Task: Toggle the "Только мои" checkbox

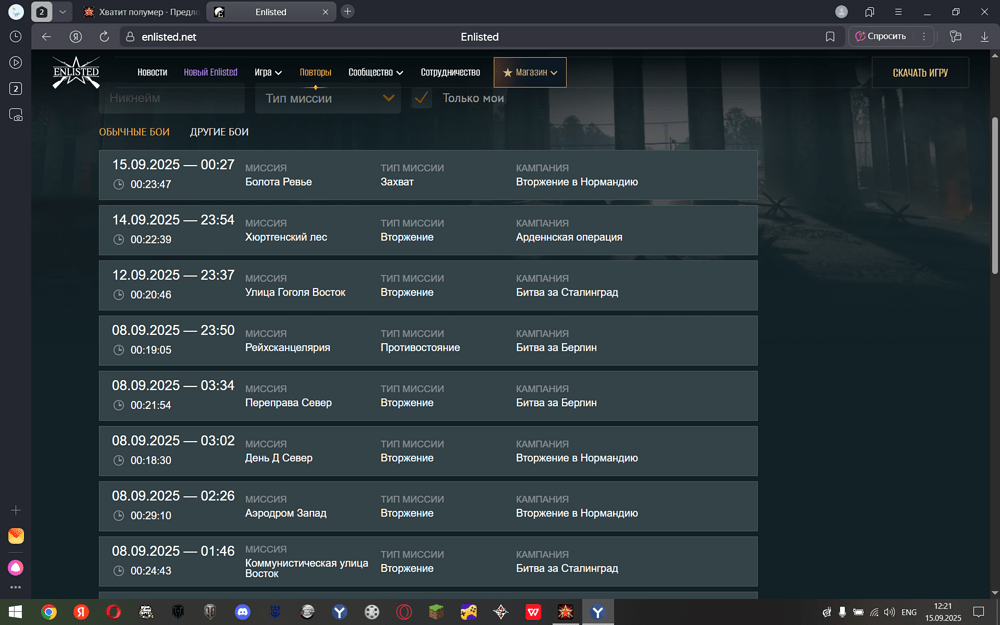Action: coord(422,98)
